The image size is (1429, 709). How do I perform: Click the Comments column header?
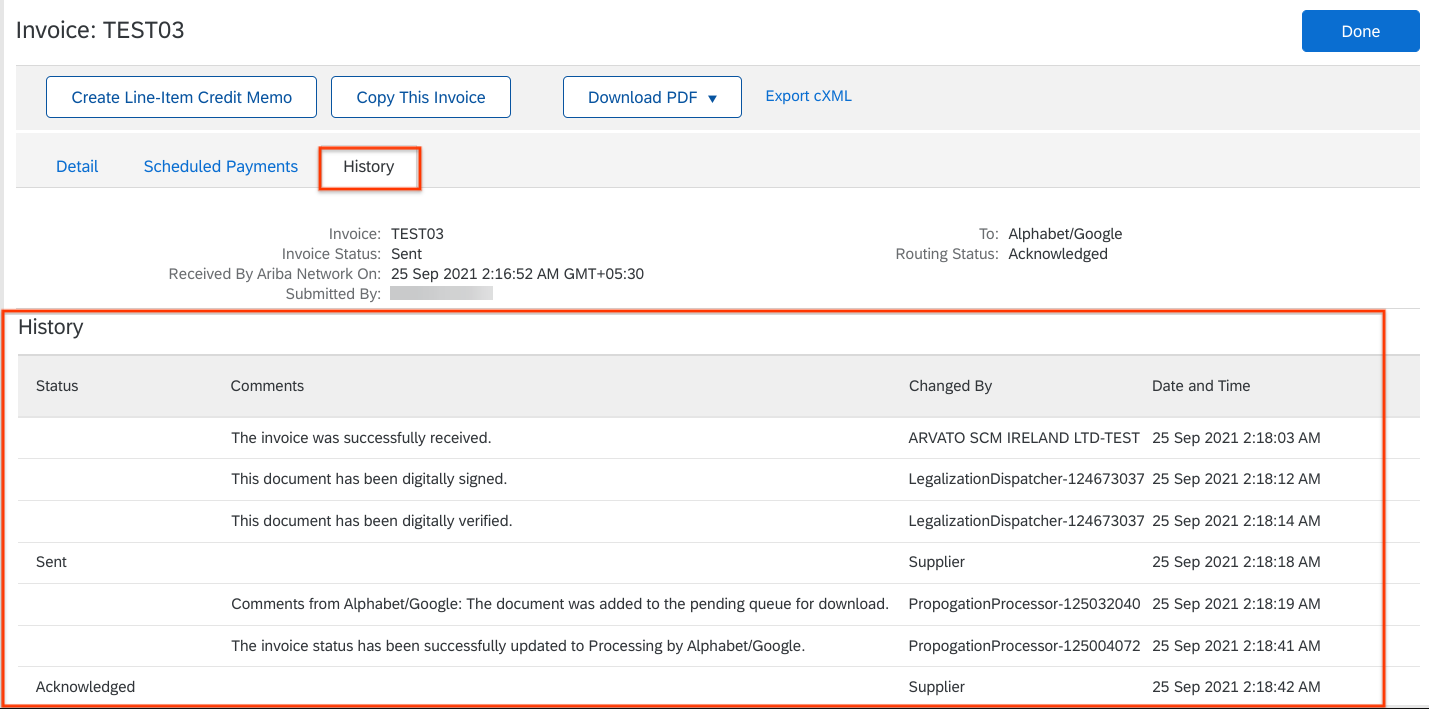[x=267, y=386]
